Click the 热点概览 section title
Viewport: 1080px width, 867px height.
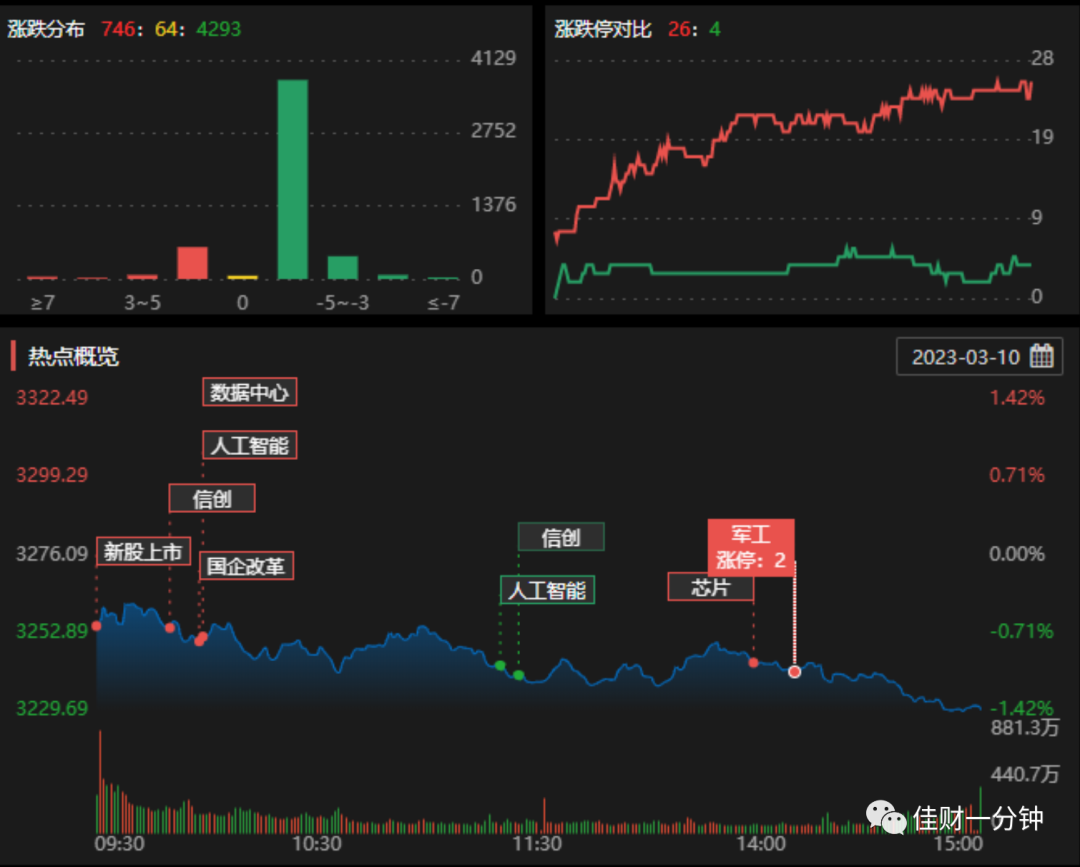point(73,356)
